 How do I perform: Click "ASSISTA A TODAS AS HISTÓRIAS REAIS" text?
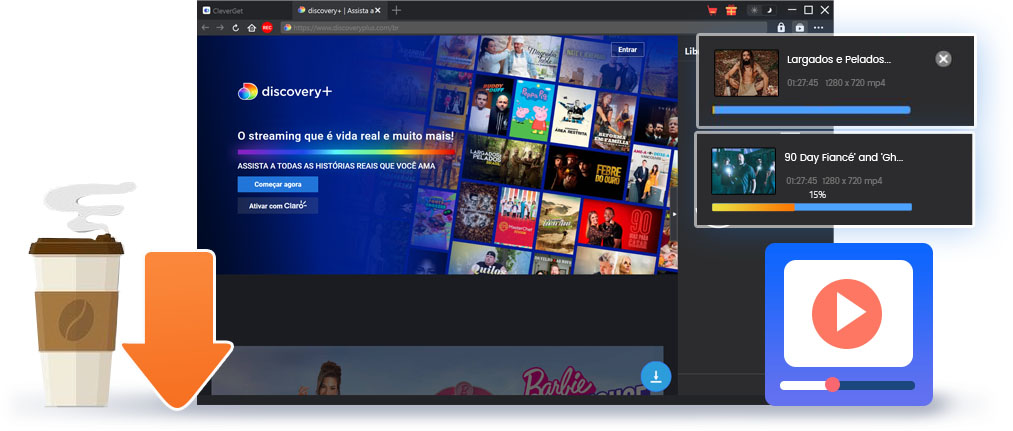[x=336, y=166]
